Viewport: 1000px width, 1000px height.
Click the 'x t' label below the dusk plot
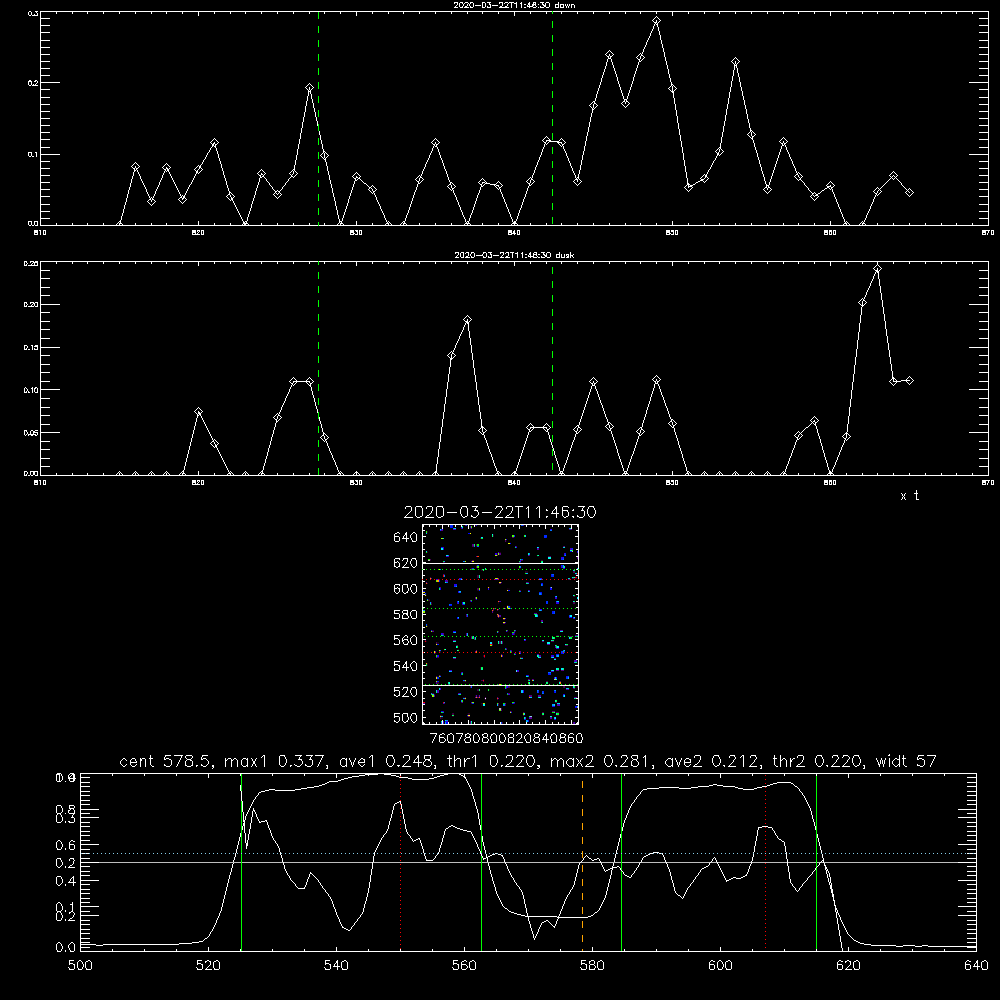pyautogui.click(x=909, y=496)
